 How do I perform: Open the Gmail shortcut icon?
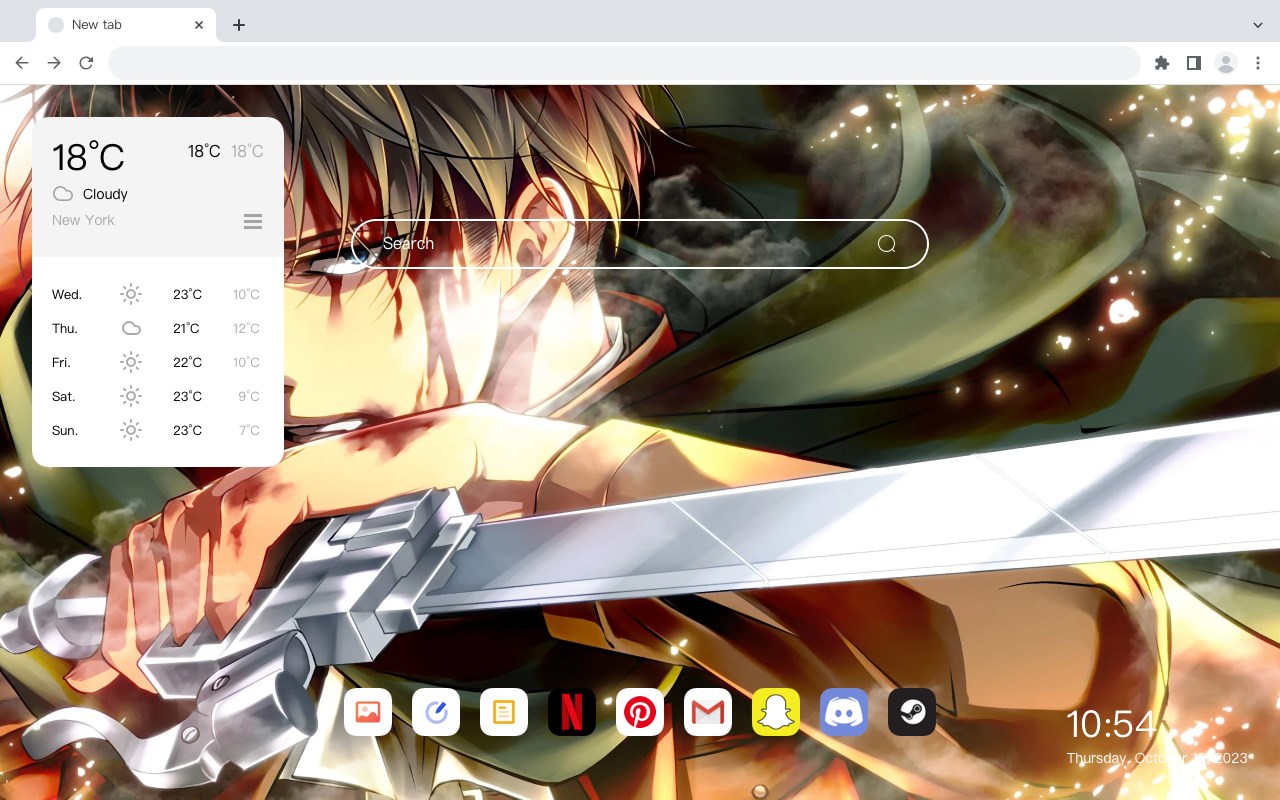click(708, 712)
